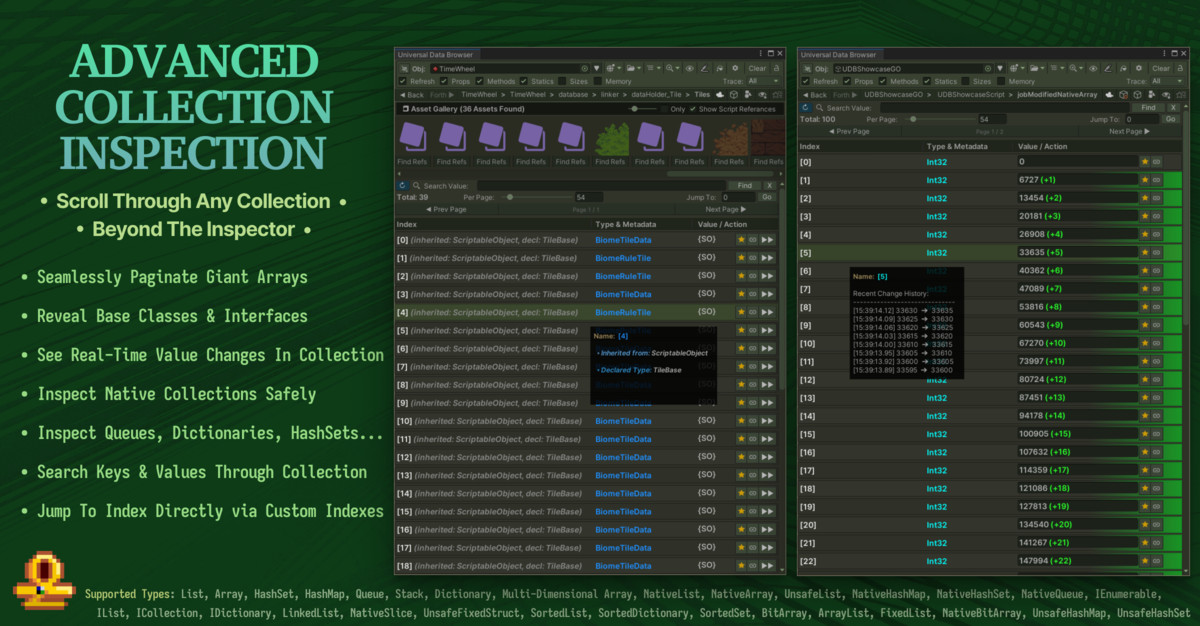1200x626 pixels.
Task: Click the pencil icon in right browser toolbar
Action: pyautogui.click(x=1108, y=68)
